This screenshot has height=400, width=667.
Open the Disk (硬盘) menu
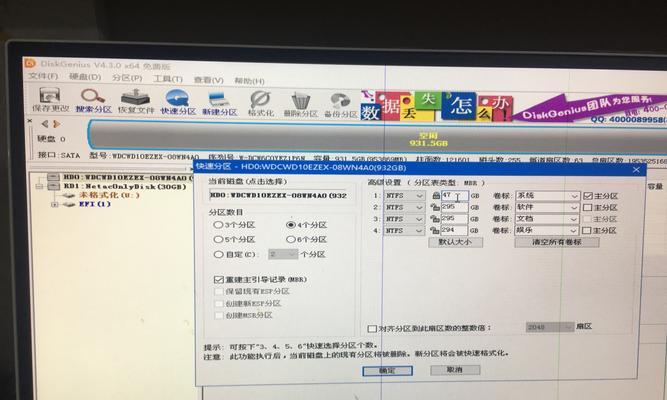(85, 77)
